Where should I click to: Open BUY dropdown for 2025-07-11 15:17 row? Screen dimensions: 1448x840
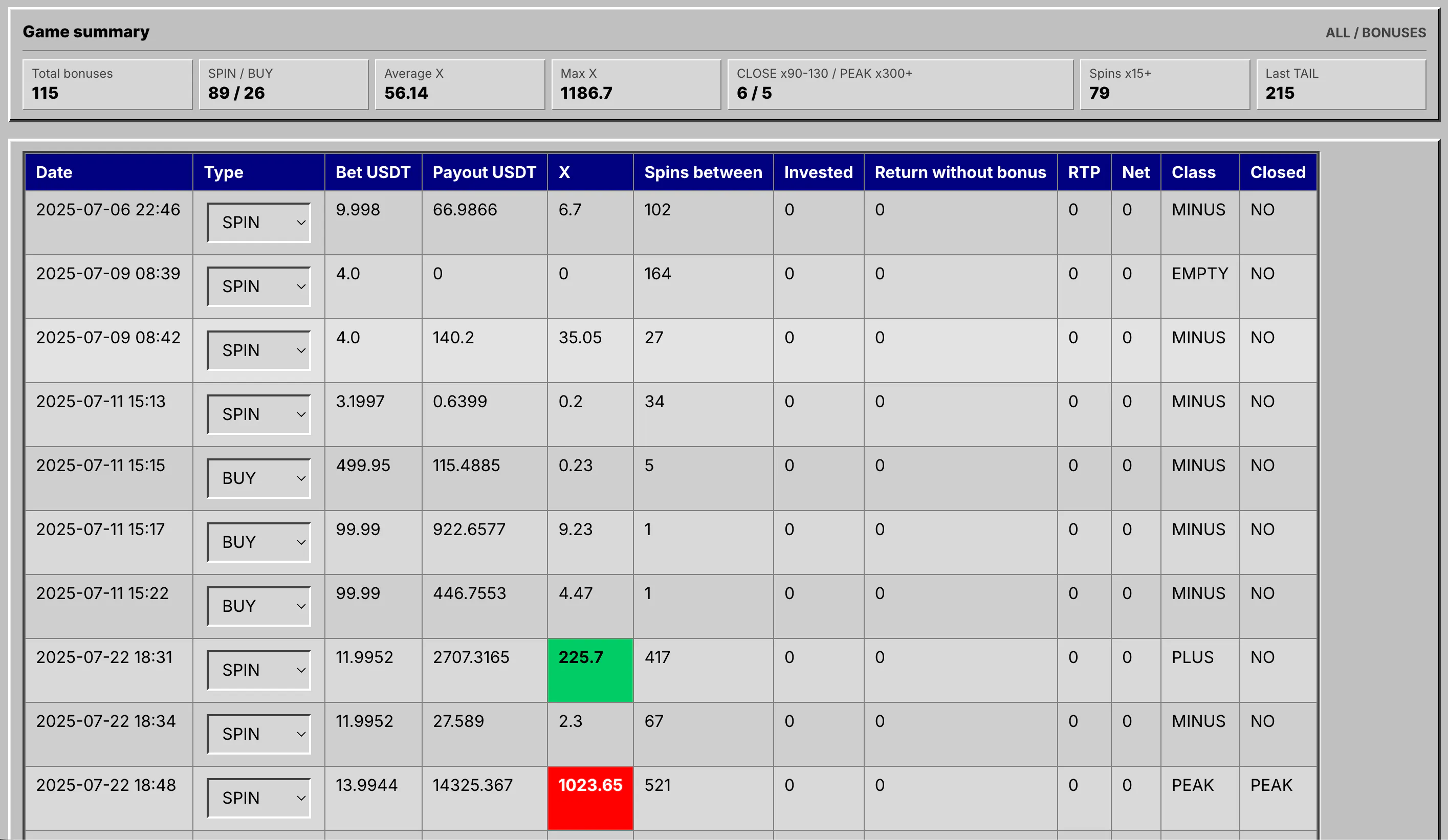[258, 542]
